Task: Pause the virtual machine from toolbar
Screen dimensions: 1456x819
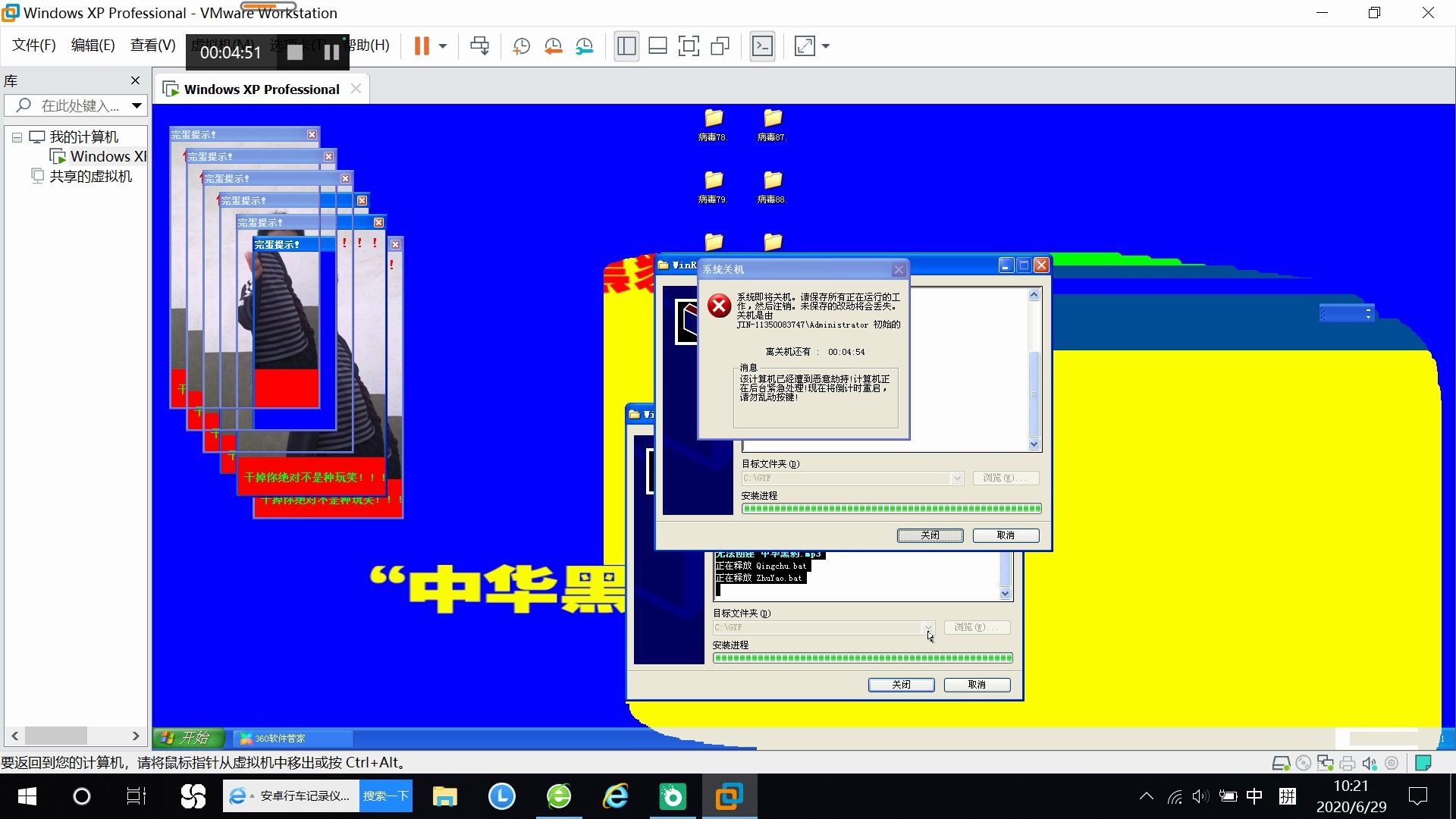Action: [x=422, y=46]
